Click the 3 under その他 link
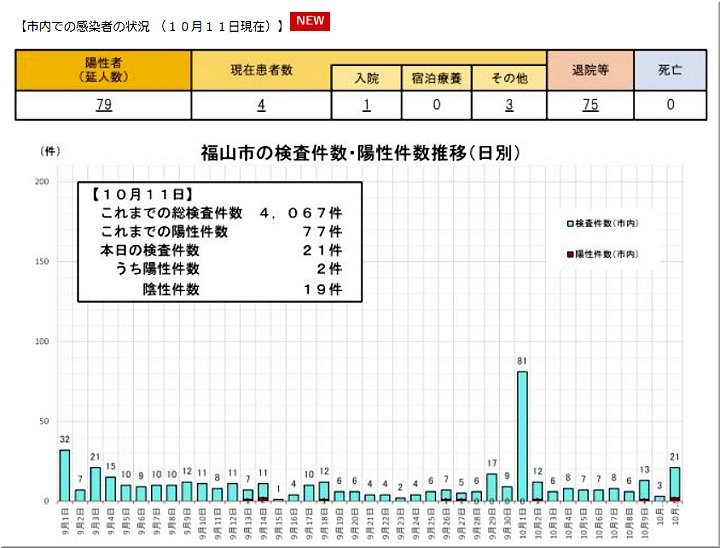The image size is (720, 548). [508, 105]
